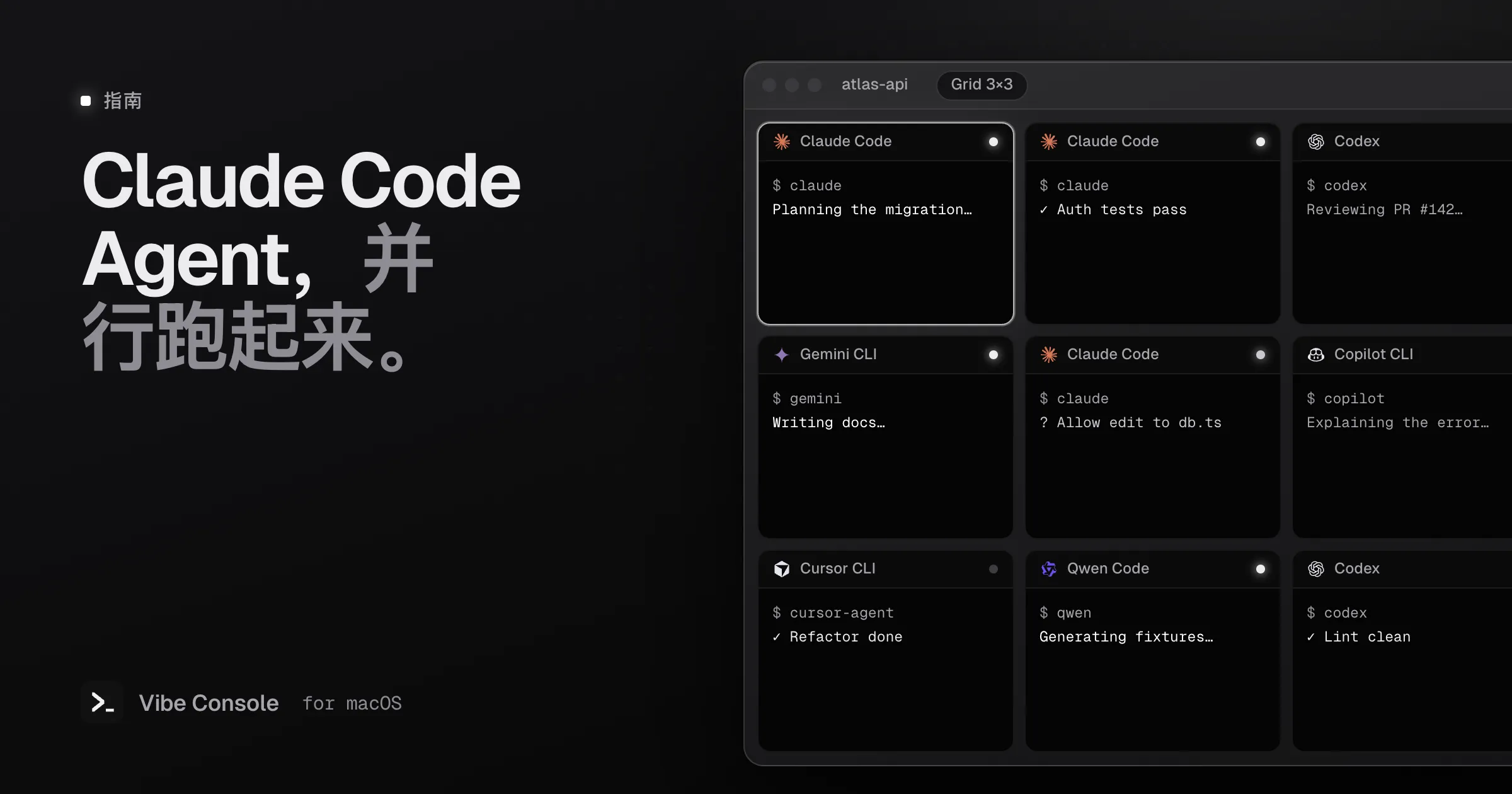
Task: Click the Gemini CLI pane status dot
Action: [x=994, y=355]
